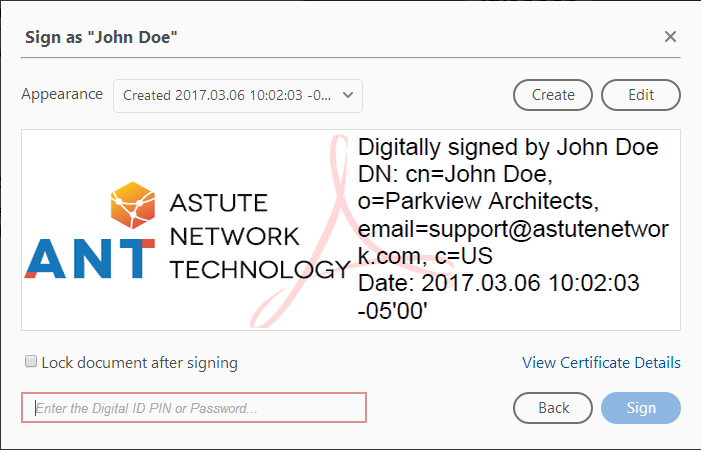Click the Edit appearance button
This screenshot has height=450, width=701.
pos(640,95)
